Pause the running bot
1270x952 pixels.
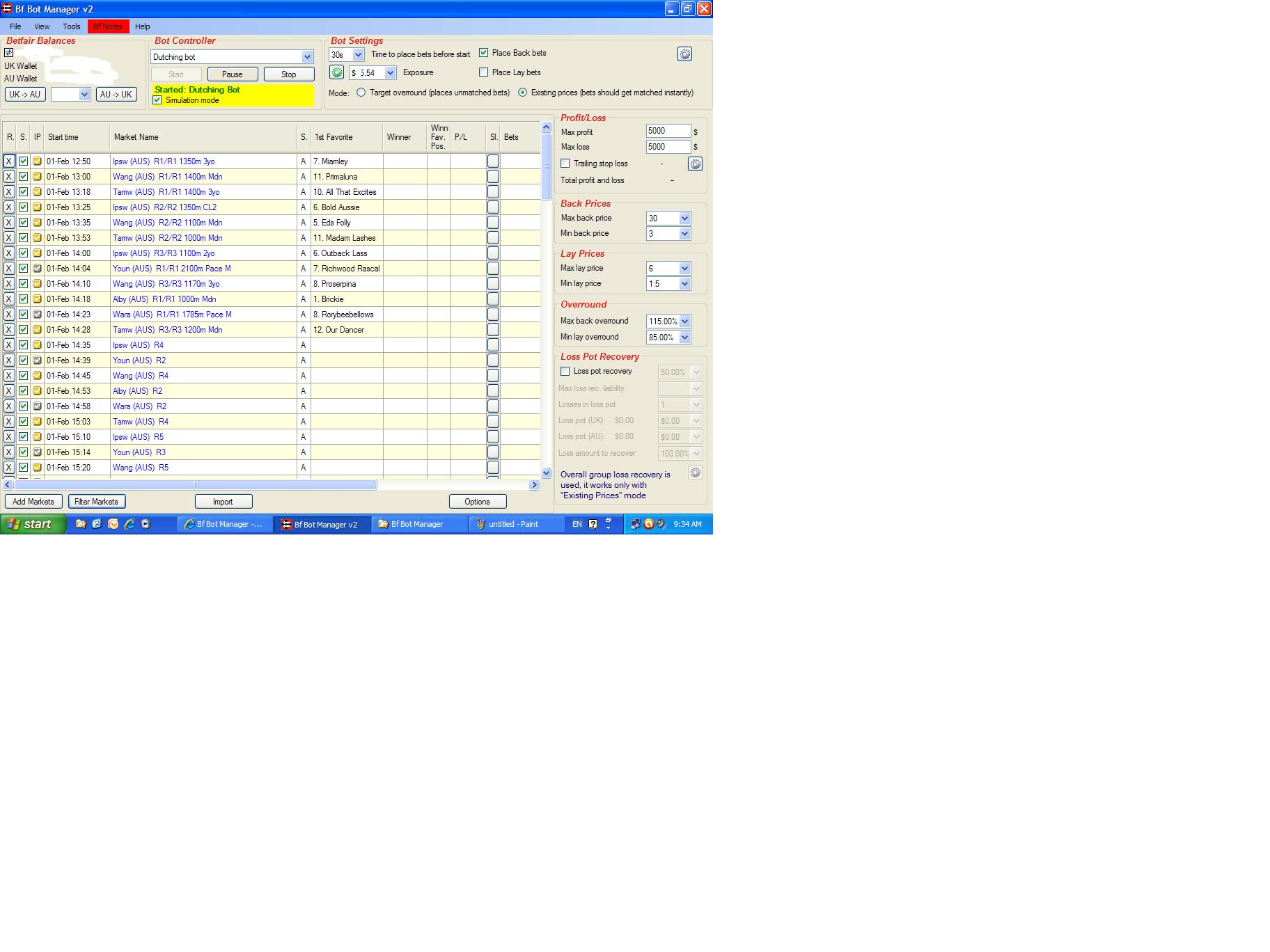233,74
